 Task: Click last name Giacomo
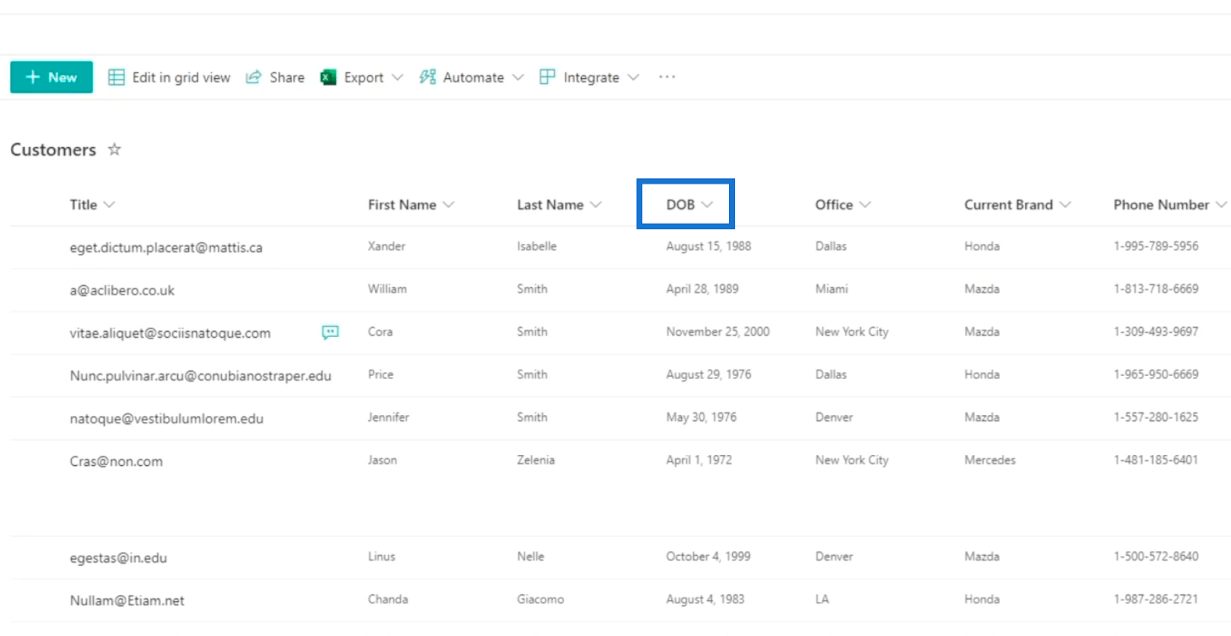coord(540,600)
